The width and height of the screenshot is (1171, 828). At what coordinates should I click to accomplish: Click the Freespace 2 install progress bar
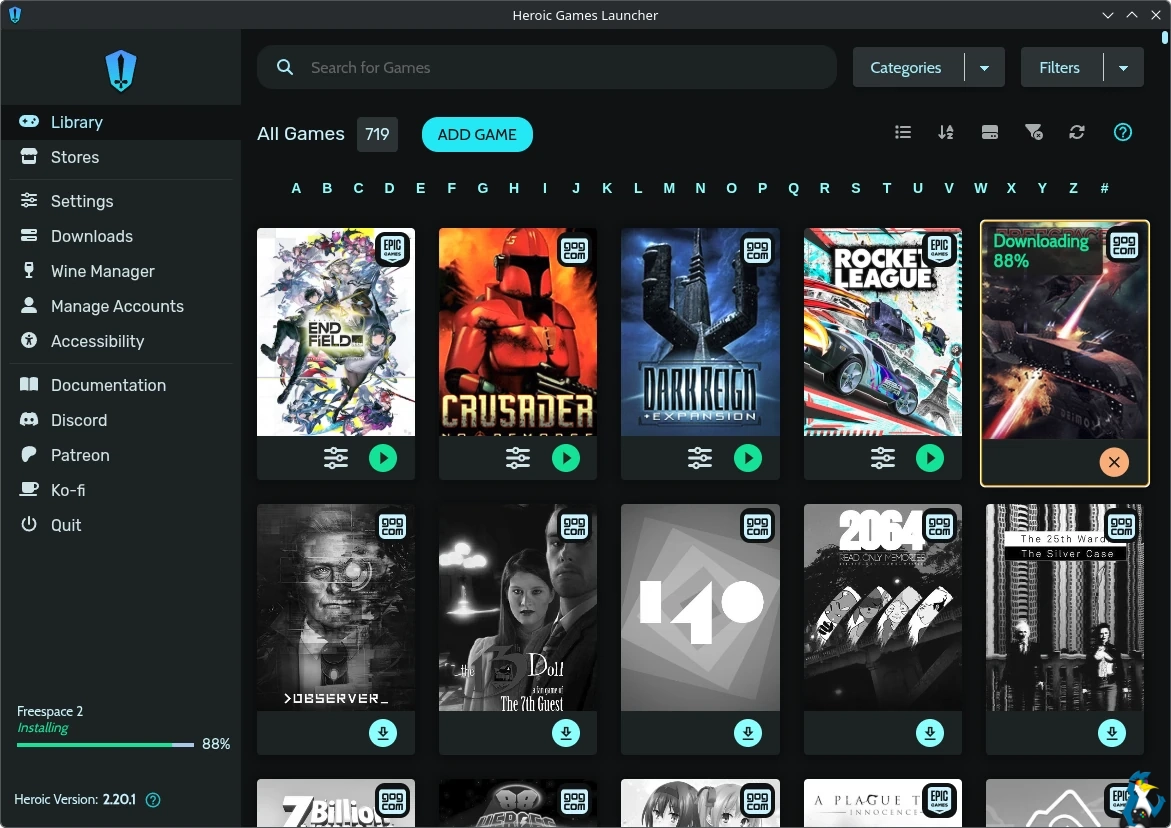106,745
